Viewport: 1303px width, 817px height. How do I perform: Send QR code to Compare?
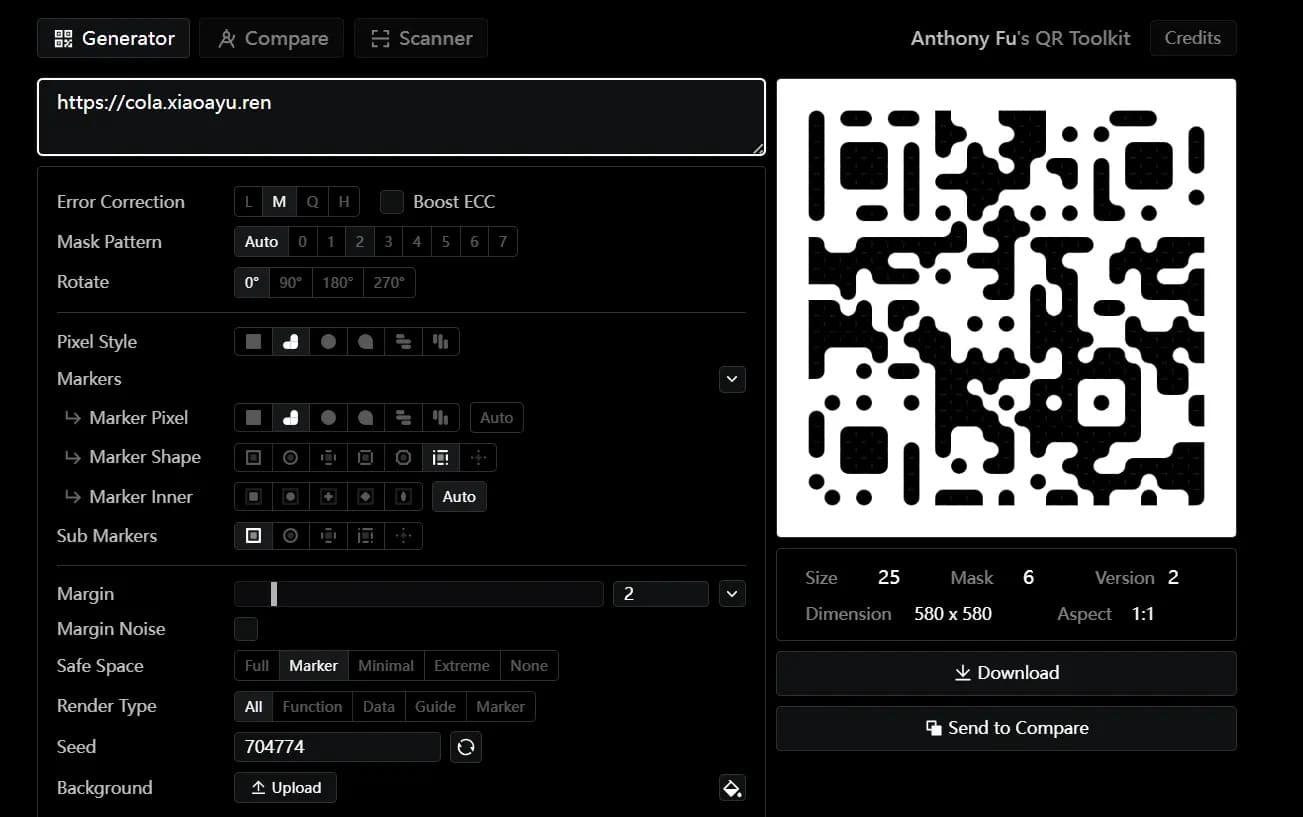coord(1006,728)
